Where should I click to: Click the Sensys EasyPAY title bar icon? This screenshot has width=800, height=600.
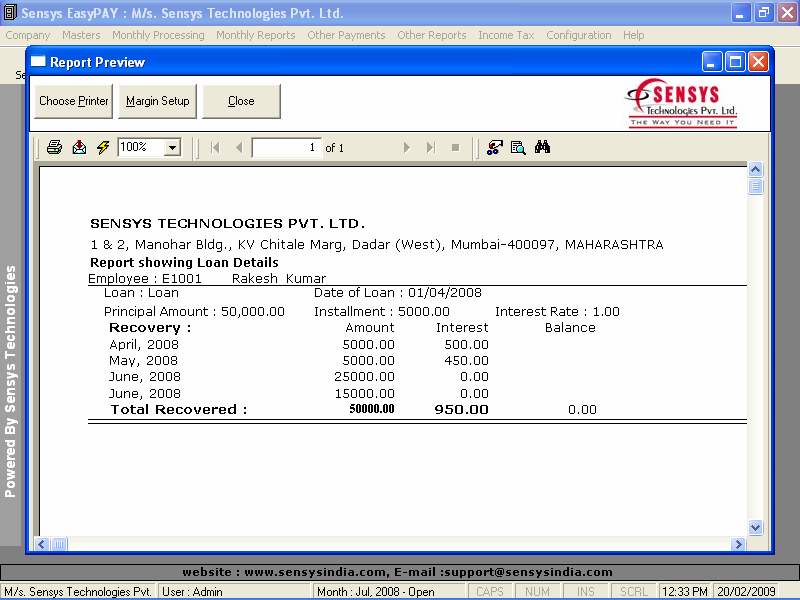(10, 13)
